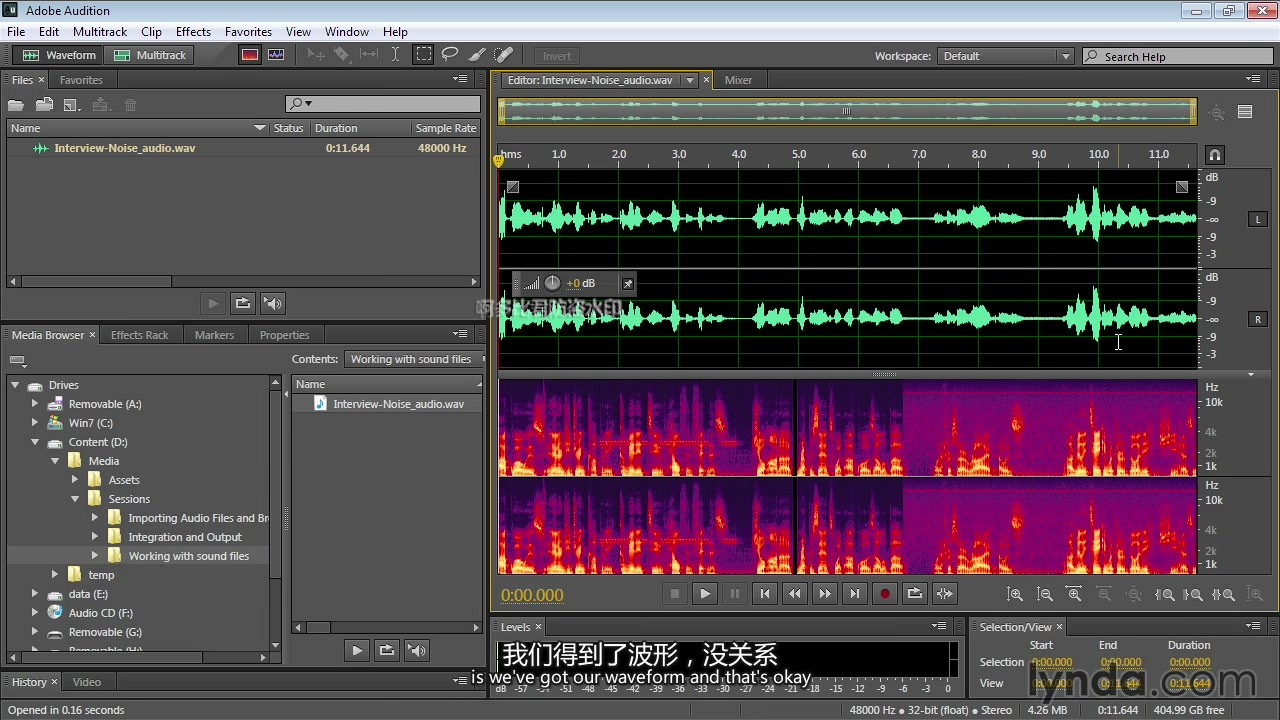The width and height of the screenshot is (1280, 720).
Task: Select the Lasso Selection tool
Action: [450, 55]
